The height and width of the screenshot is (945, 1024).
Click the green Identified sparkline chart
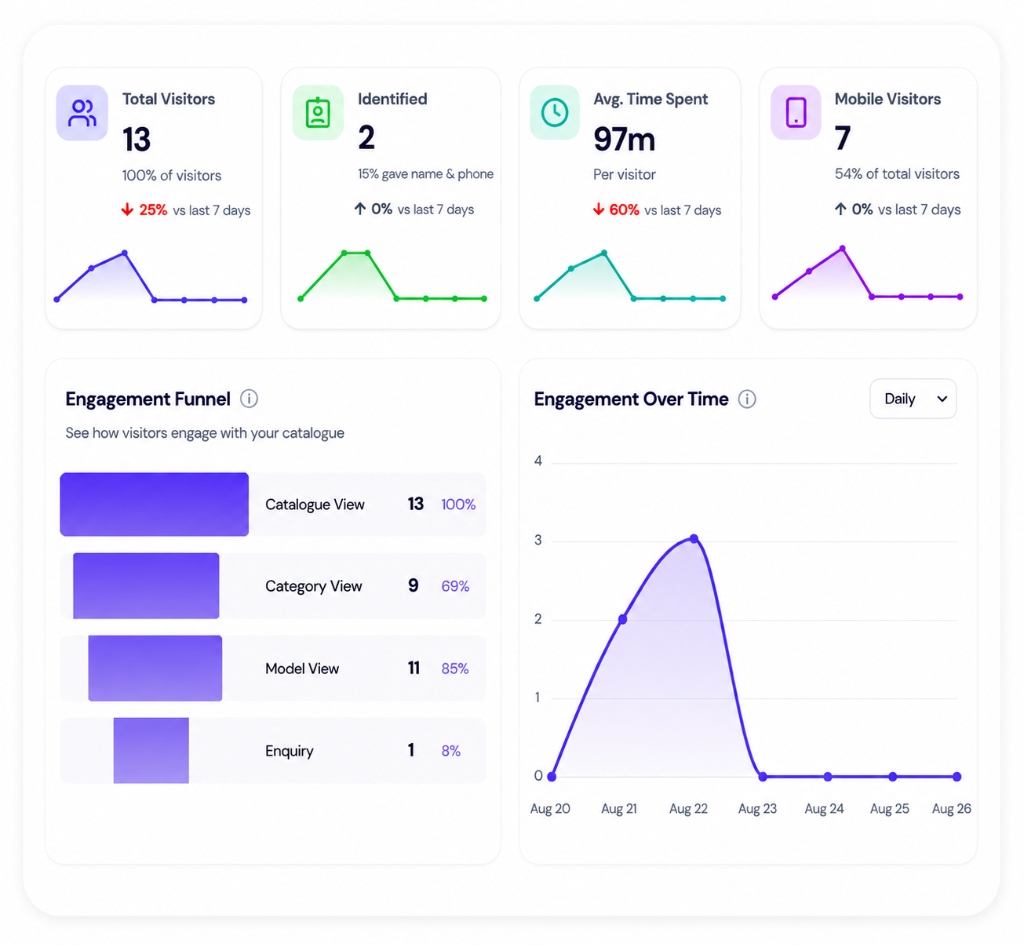(x=392, y=276)
